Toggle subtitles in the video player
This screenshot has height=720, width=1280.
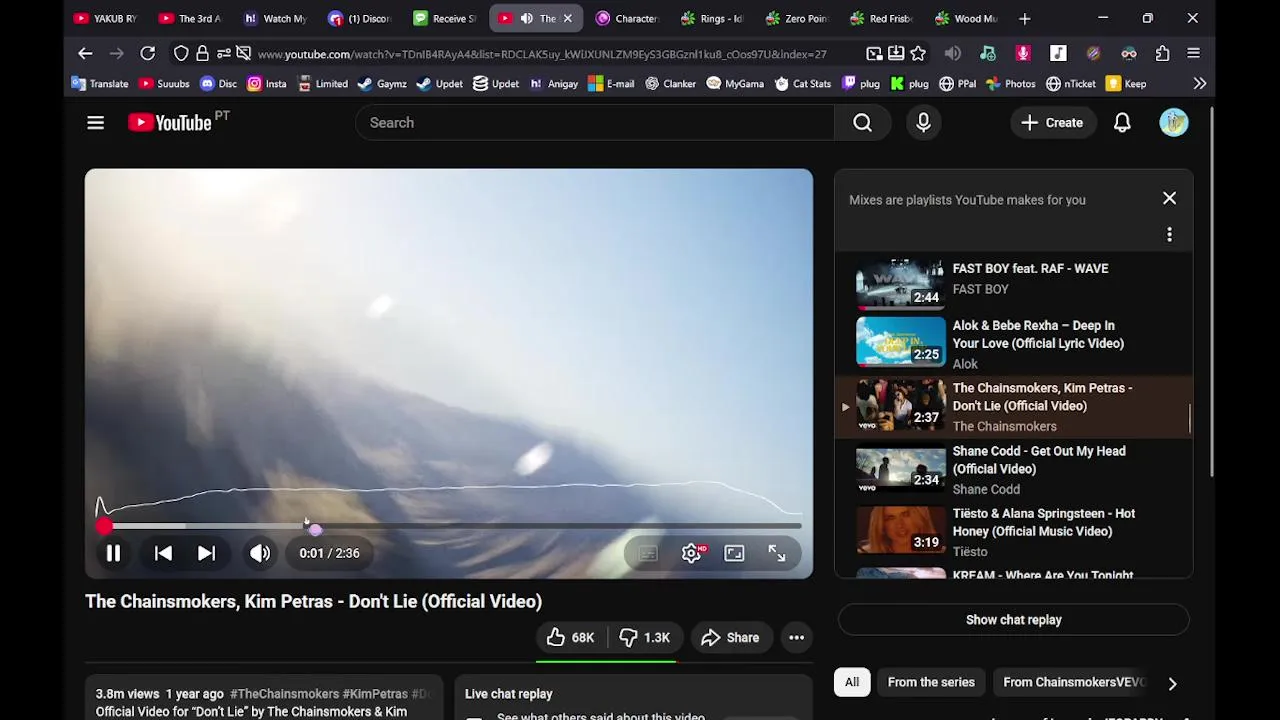click(x=648, y=553)
